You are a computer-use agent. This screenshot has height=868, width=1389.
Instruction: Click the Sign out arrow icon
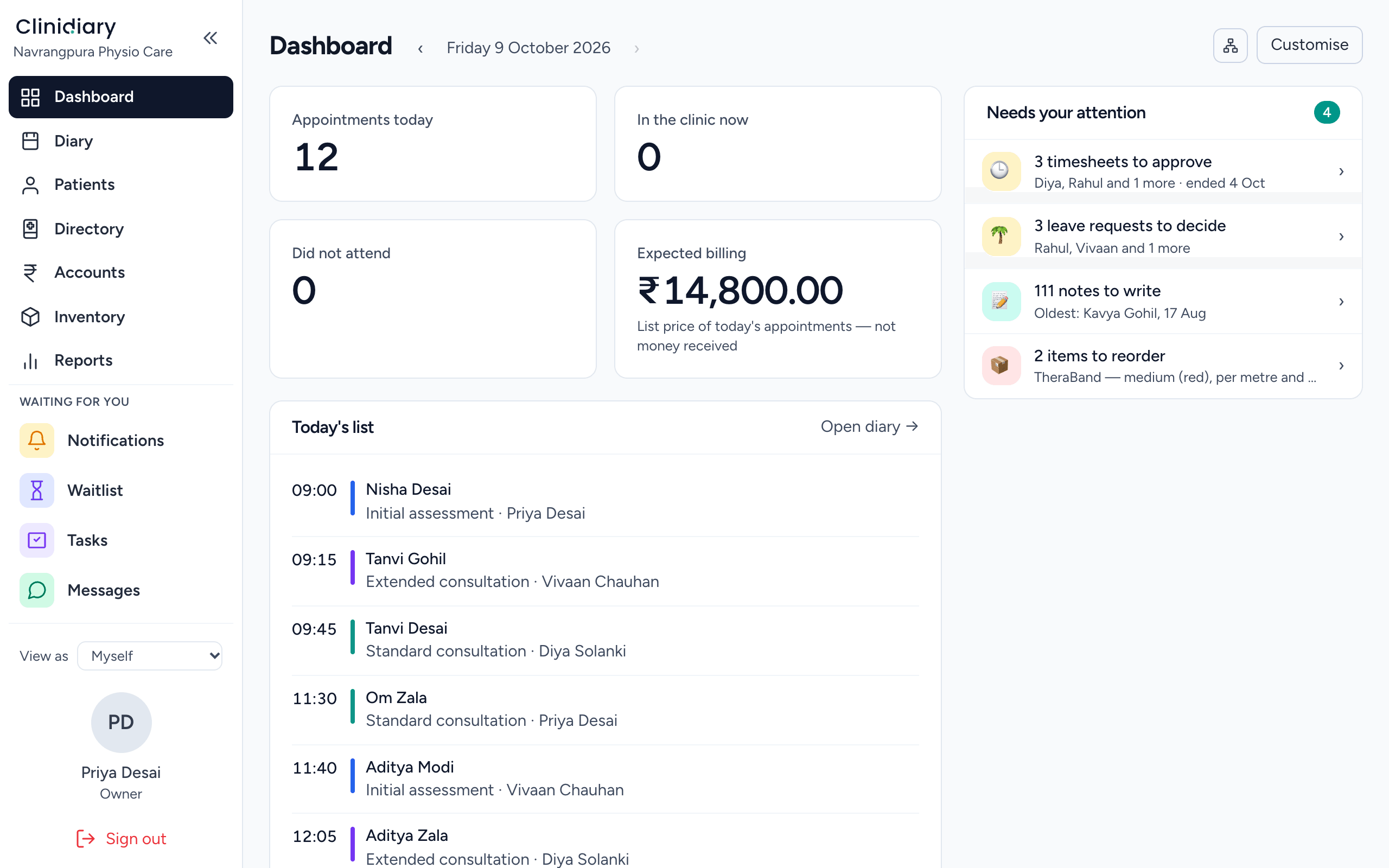tap(86, 839)
